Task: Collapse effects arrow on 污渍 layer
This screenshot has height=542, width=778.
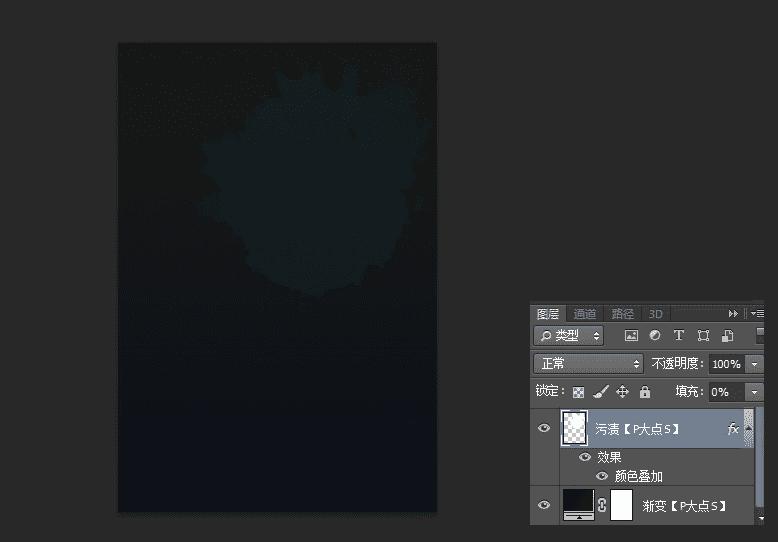Action: click(x=748, y=428)
